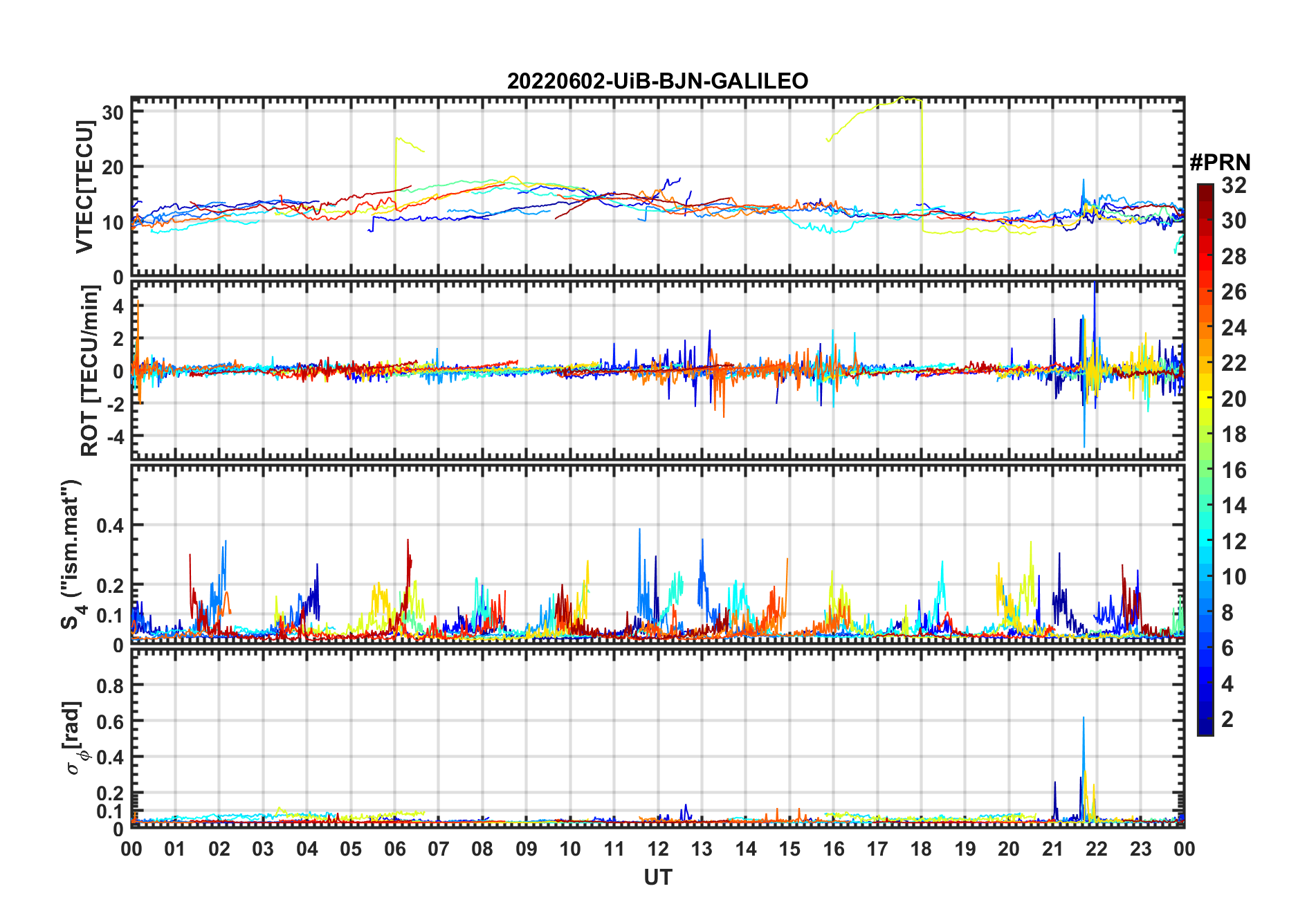Screen dimensions: 1316x920
Task: Click the colorbar tick label 32
Action: [1234, 185]
